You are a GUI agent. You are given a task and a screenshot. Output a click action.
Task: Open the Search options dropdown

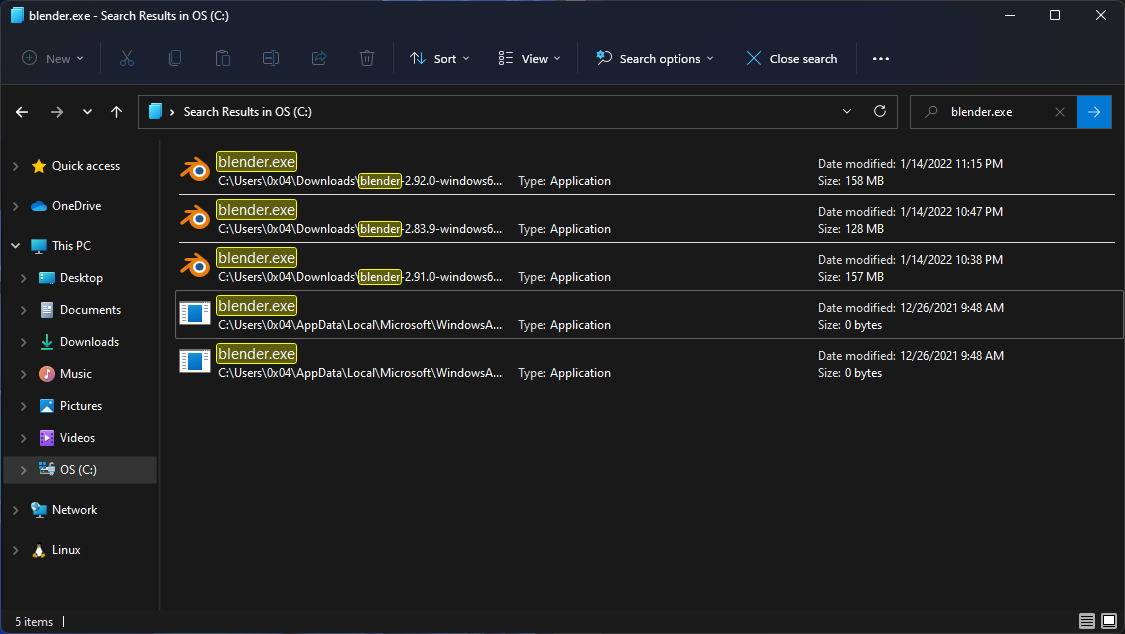pos(655,59)
